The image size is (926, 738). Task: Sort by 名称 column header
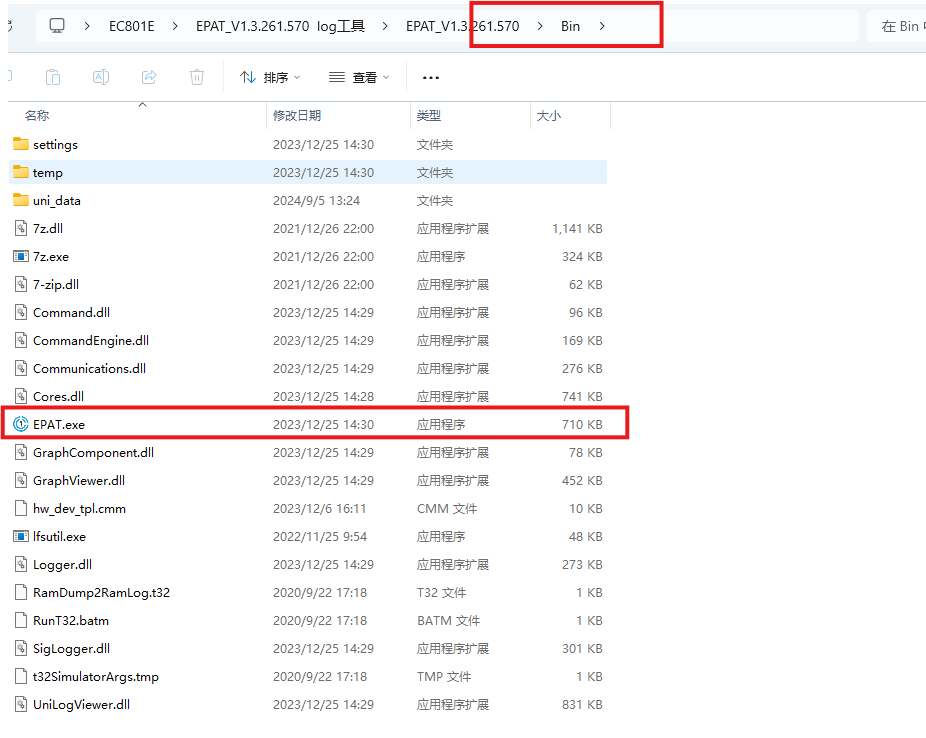tap(37, 116)
